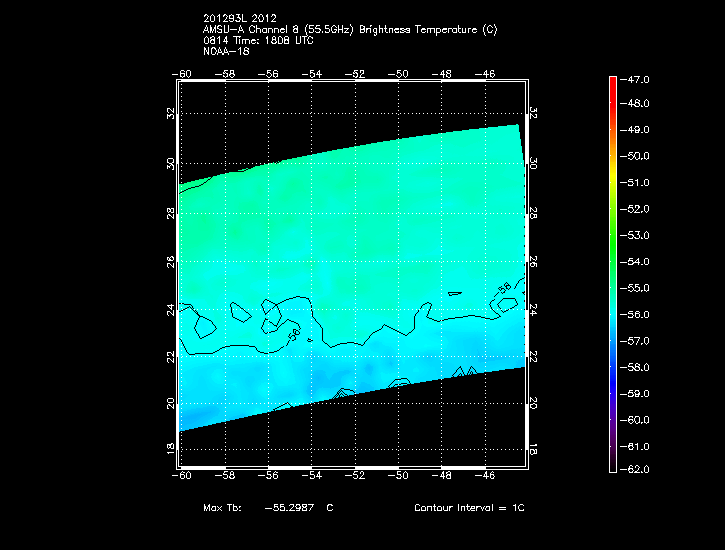The width and height of the screenshot is (725, 550).
Task: Click the -58.0 color scale label
Action: (638, 367)
